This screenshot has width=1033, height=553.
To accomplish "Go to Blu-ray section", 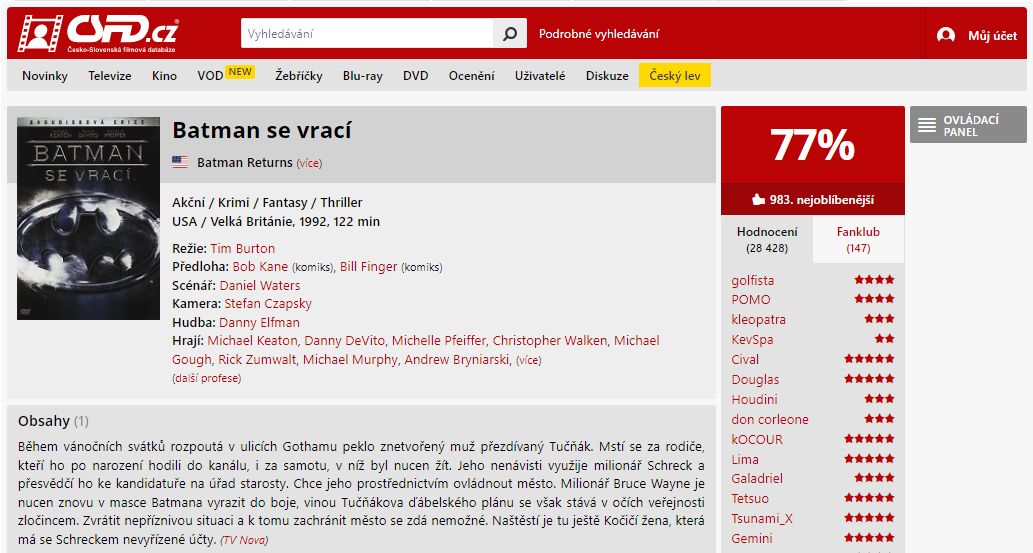I will click(x=362, y=76).
